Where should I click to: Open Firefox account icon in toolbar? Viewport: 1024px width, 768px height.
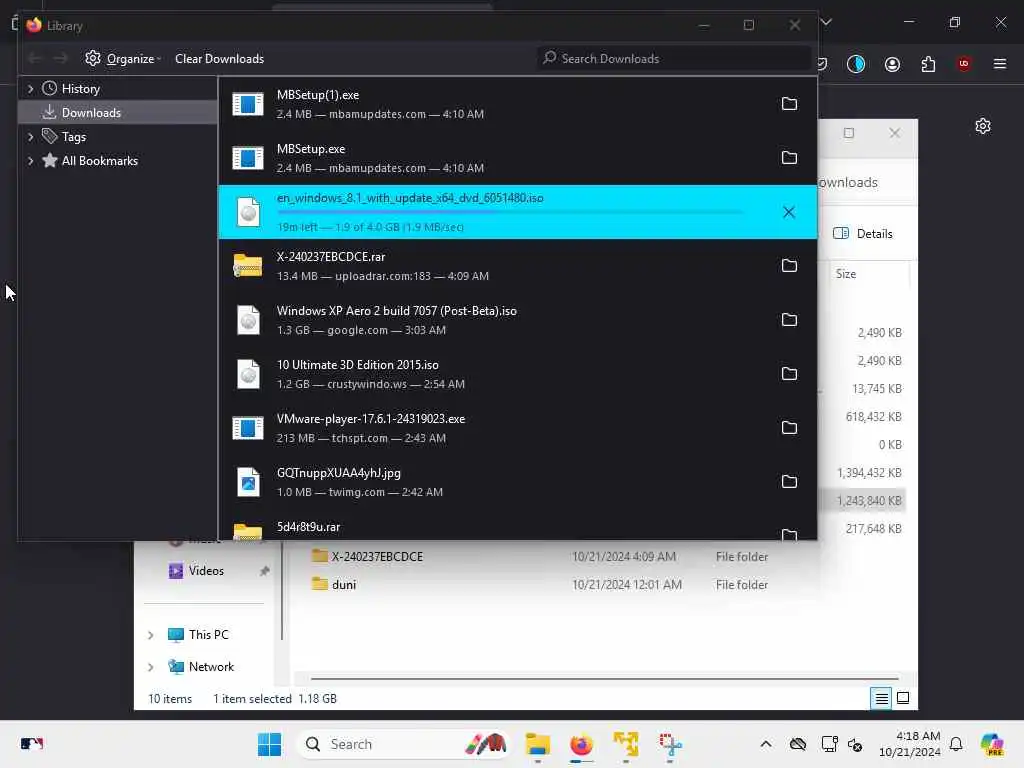pos(892,64)
